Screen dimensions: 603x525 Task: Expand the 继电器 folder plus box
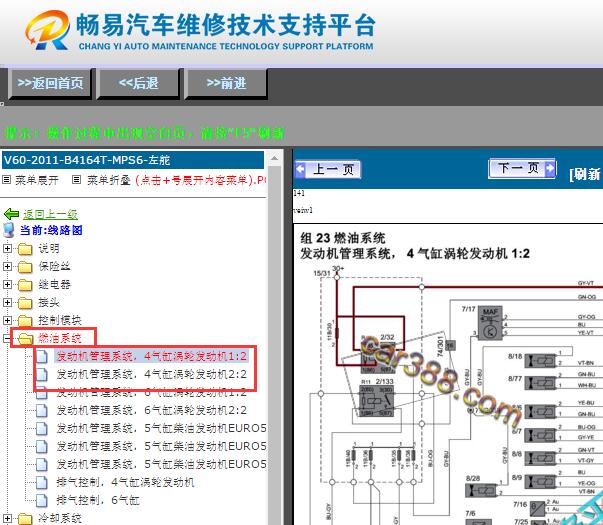tap(7, 284)
